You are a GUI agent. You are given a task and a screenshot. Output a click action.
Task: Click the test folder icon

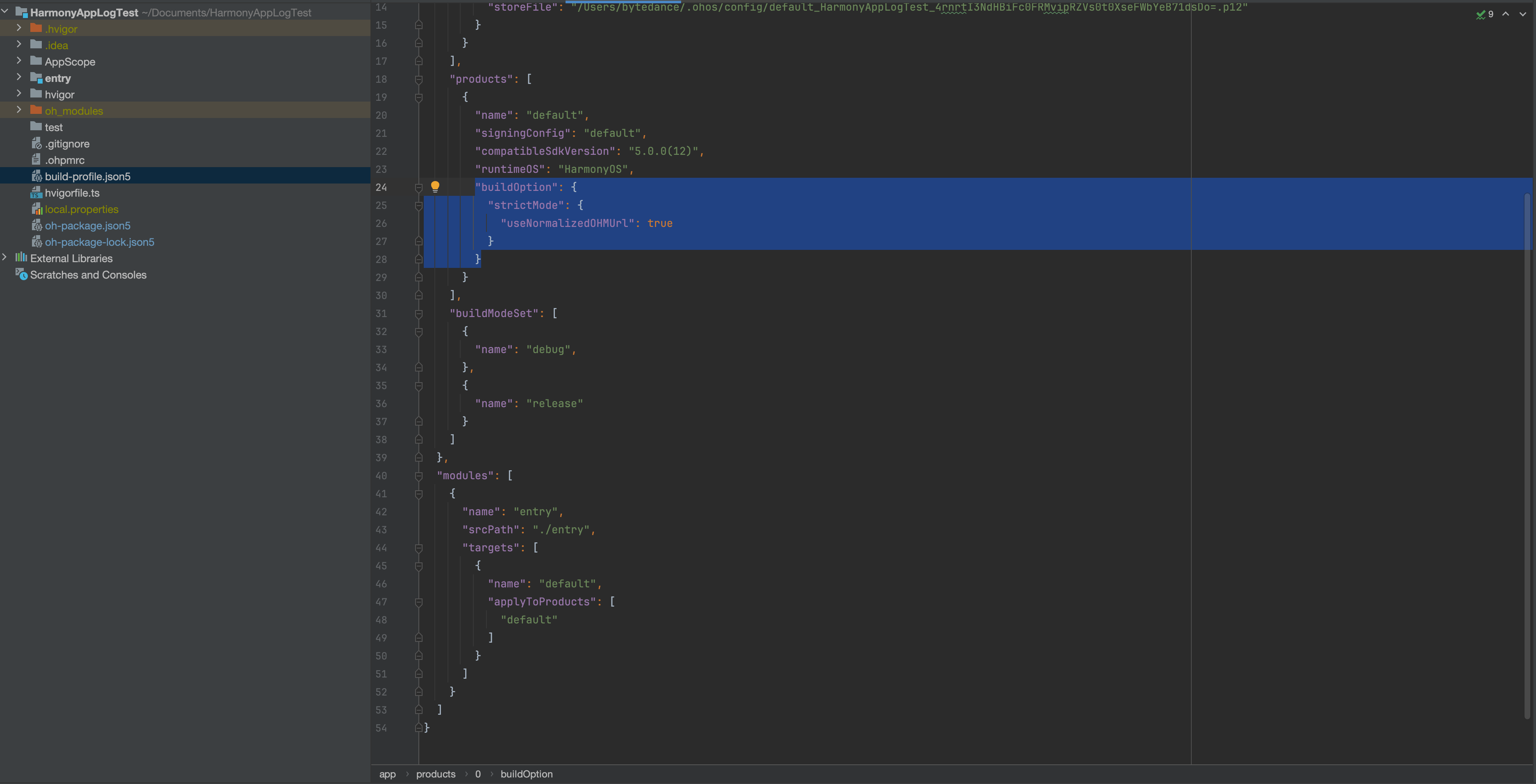[x=36, y=127]
